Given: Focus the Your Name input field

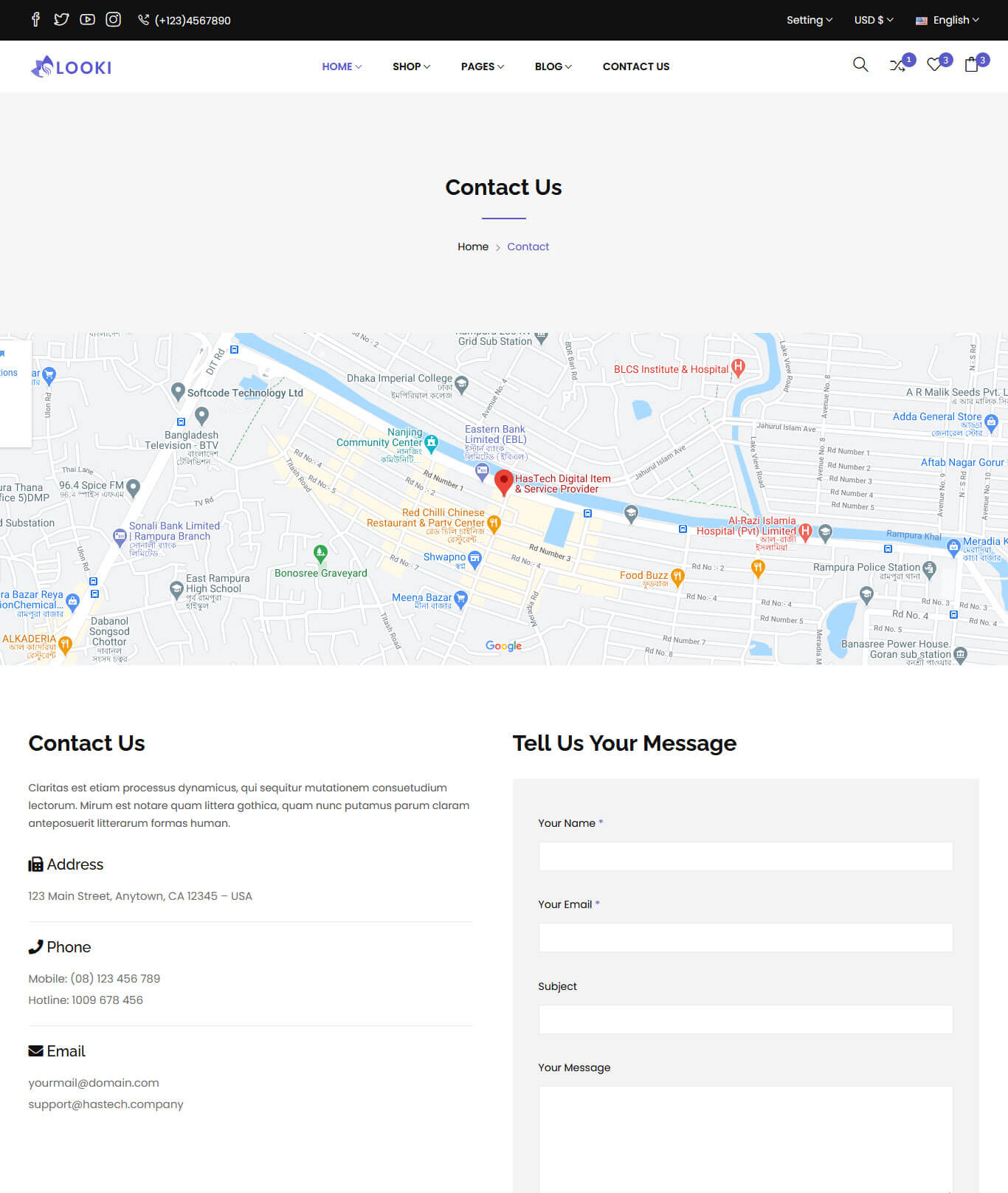Looking at the screenshot, I should 745,856.
